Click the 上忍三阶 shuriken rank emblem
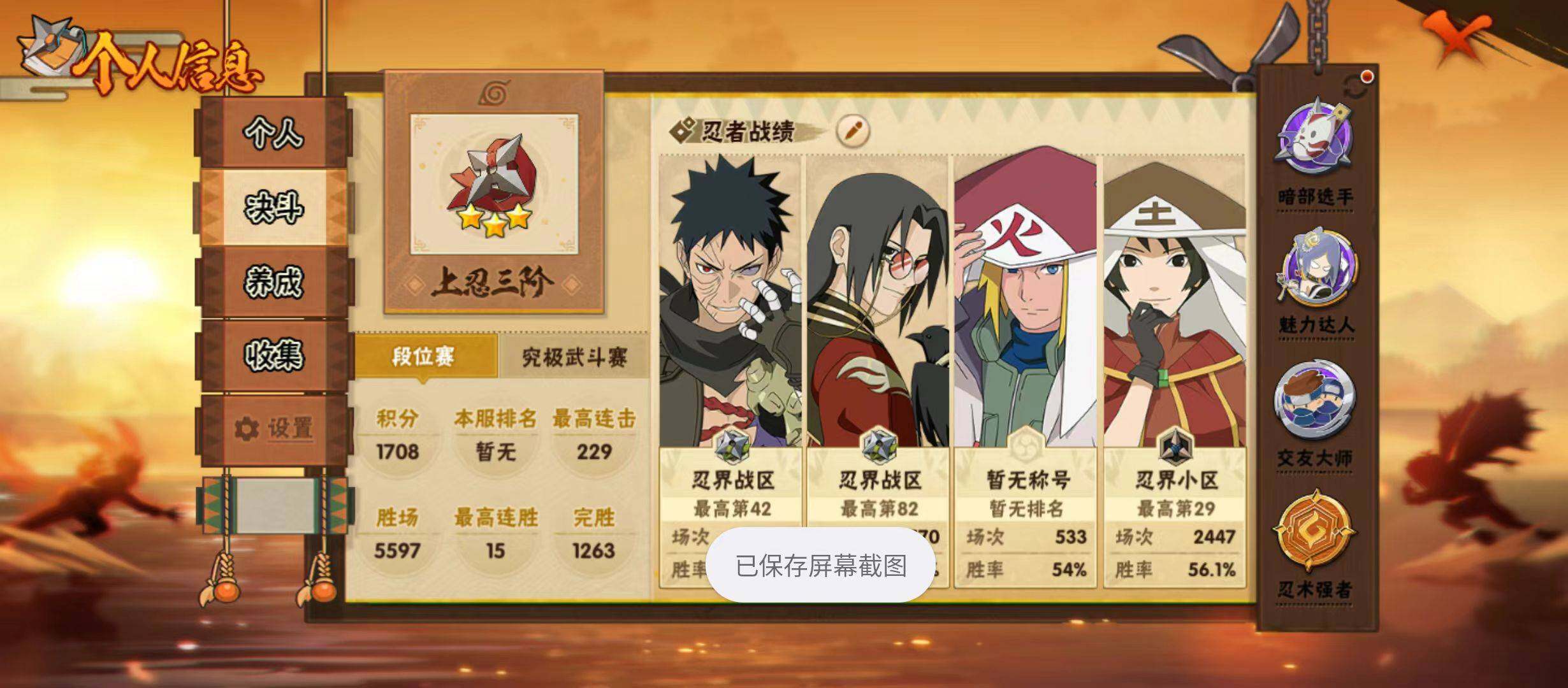The width and height of the screenshot is (1568, 688). pos(494,185)
